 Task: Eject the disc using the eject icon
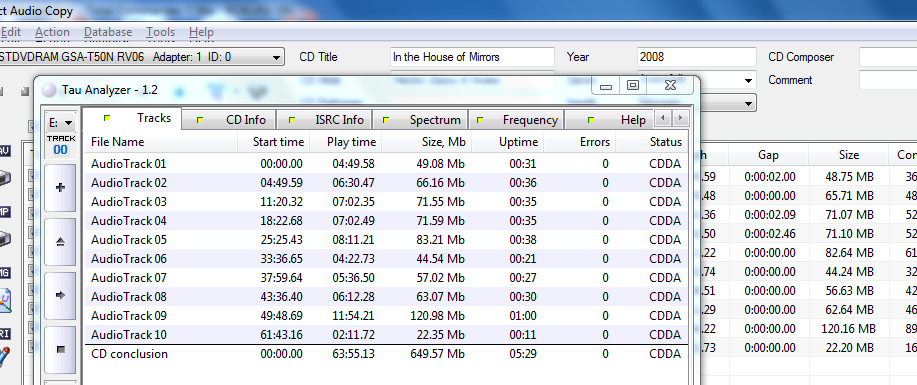[x=60, y=242]
